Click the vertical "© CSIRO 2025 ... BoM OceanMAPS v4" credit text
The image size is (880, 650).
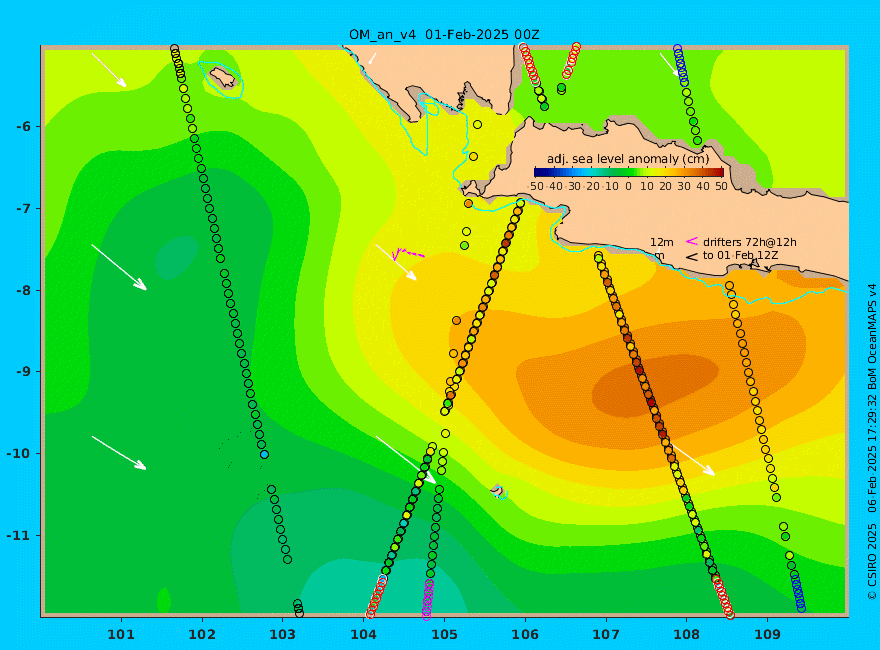click(872, 443)
